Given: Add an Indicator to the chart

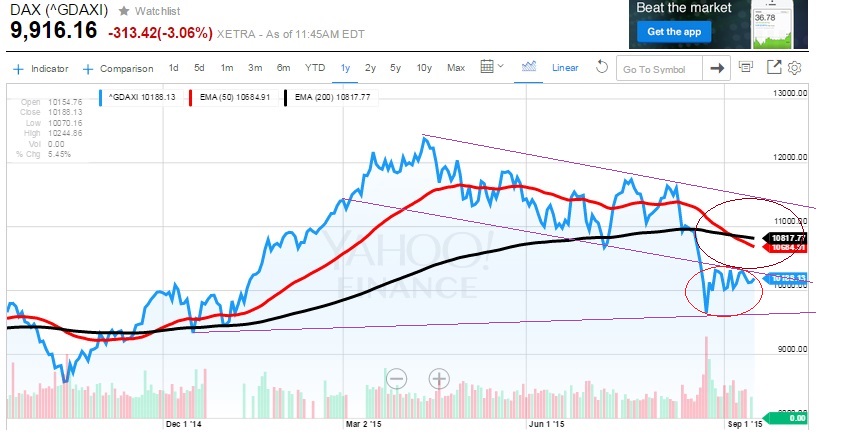Looking at the screenshot, I should 43,69.
